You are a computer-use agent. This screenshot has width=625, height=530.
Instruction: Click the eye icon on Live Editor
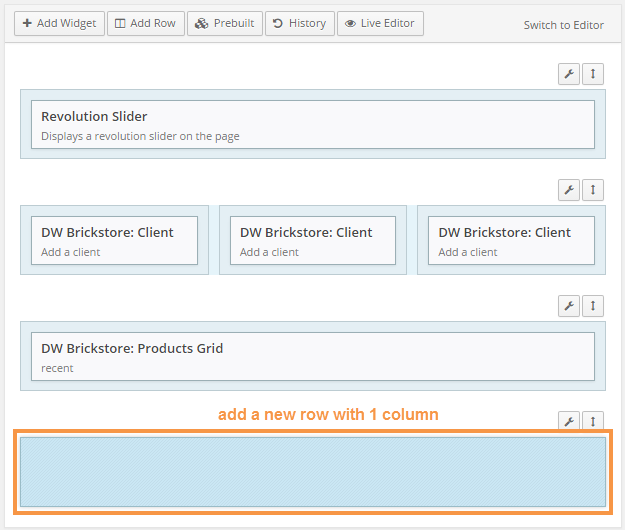click(350, 24)
